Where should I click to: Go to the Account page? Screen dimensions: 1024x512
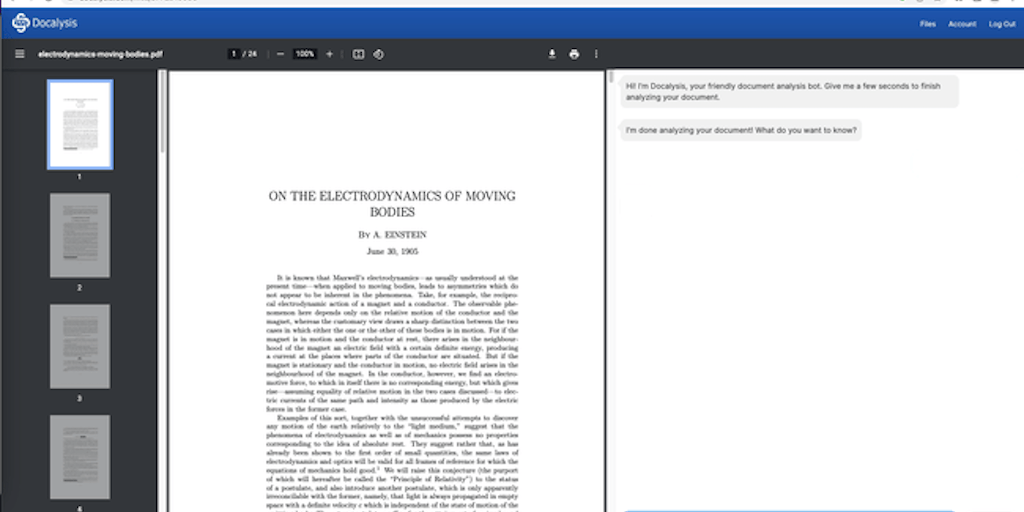coord(962,24)
